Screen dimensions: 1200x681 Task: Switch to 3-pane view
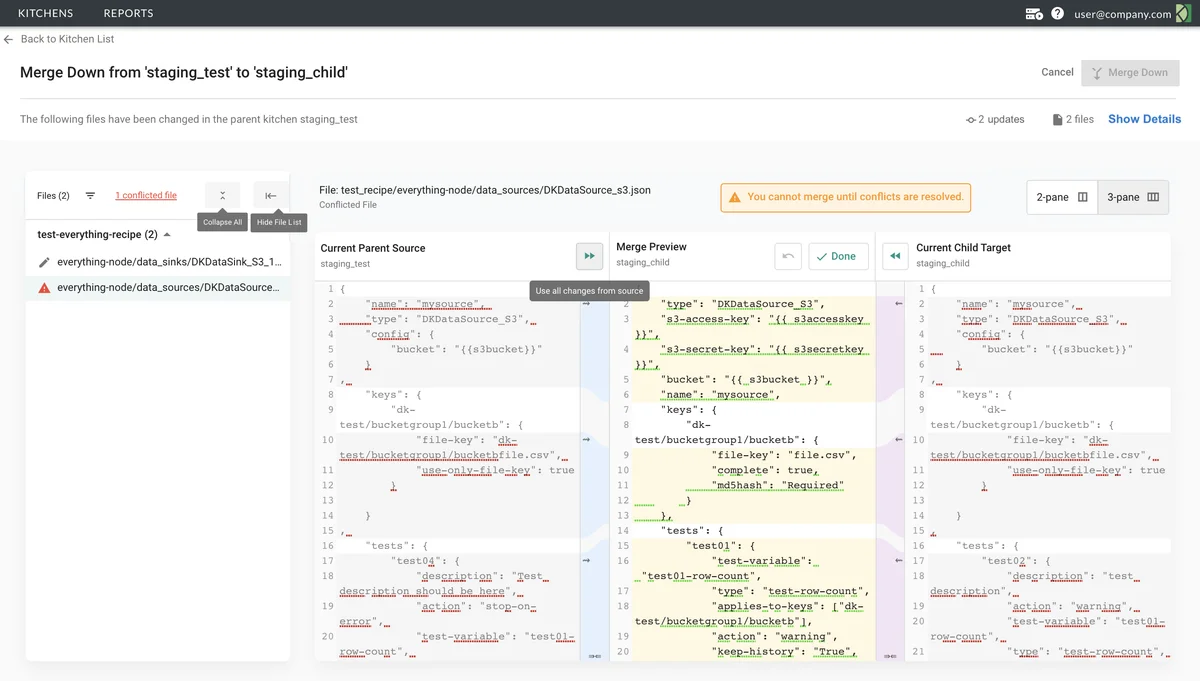click(1132, 197)
